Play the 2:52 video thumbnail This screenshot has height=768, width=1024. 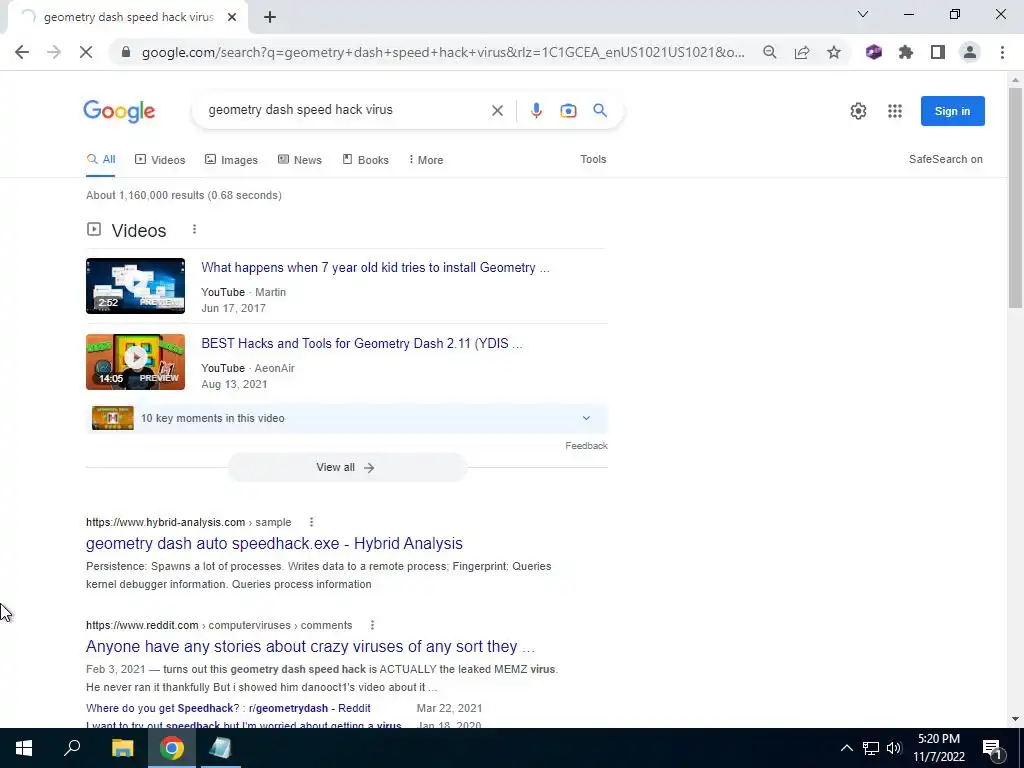tap(135, 286)
